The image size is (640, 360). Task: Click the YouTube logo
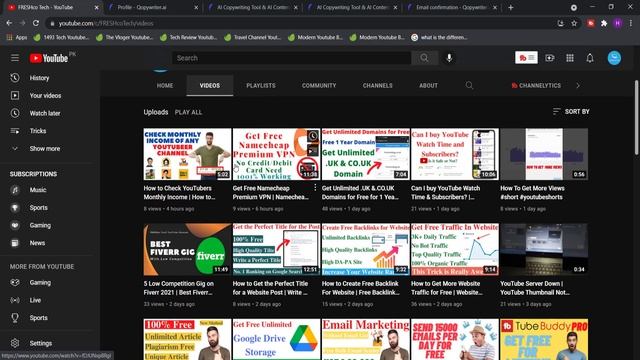tap(49, 58)
